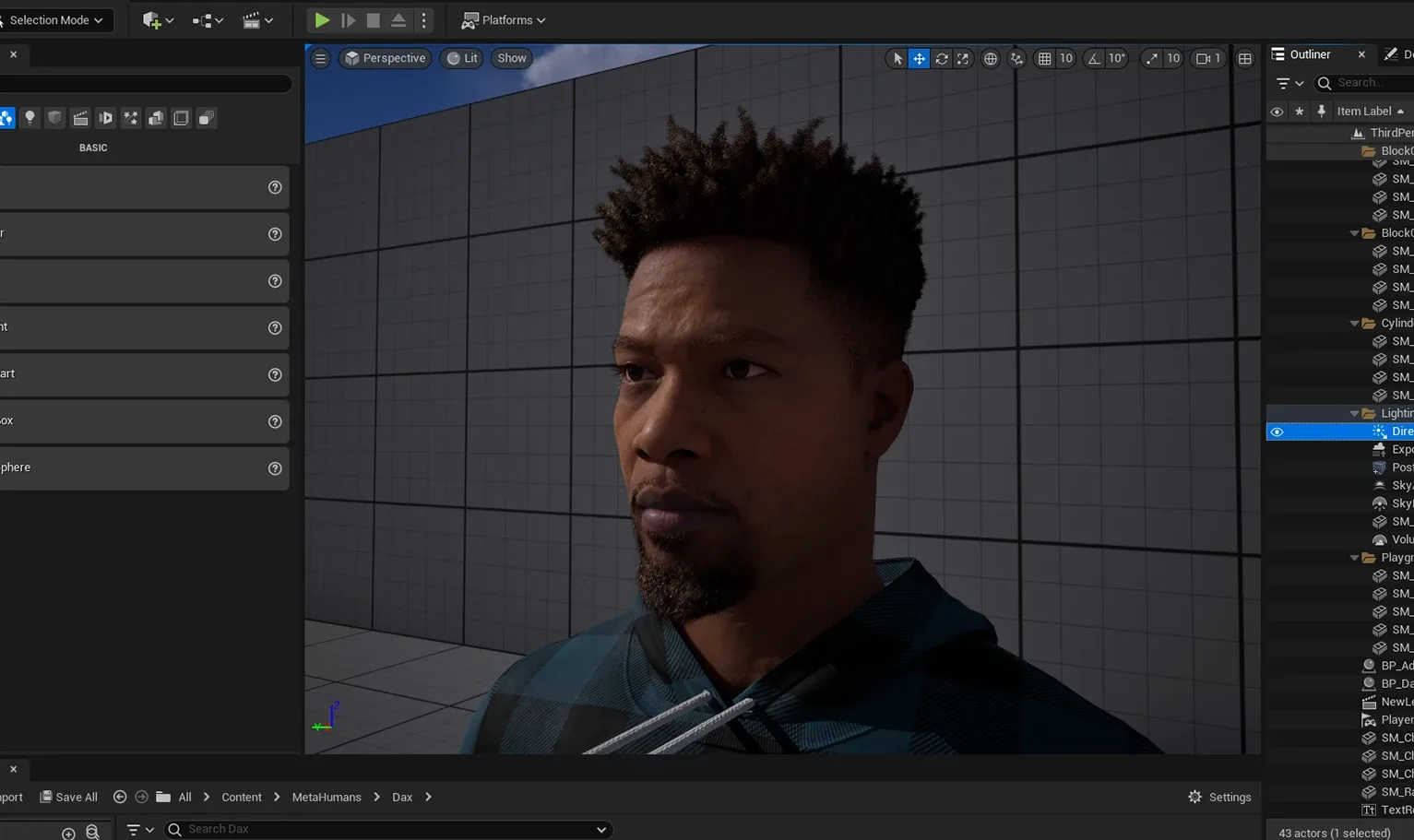
Task: Toggle surface snapping in viewport toolbar
Action: tap(1016, 58)
